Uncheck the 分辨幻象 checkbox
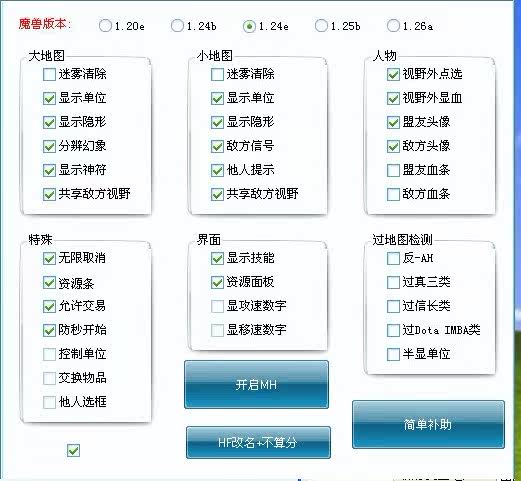 (x=49, y=146)
